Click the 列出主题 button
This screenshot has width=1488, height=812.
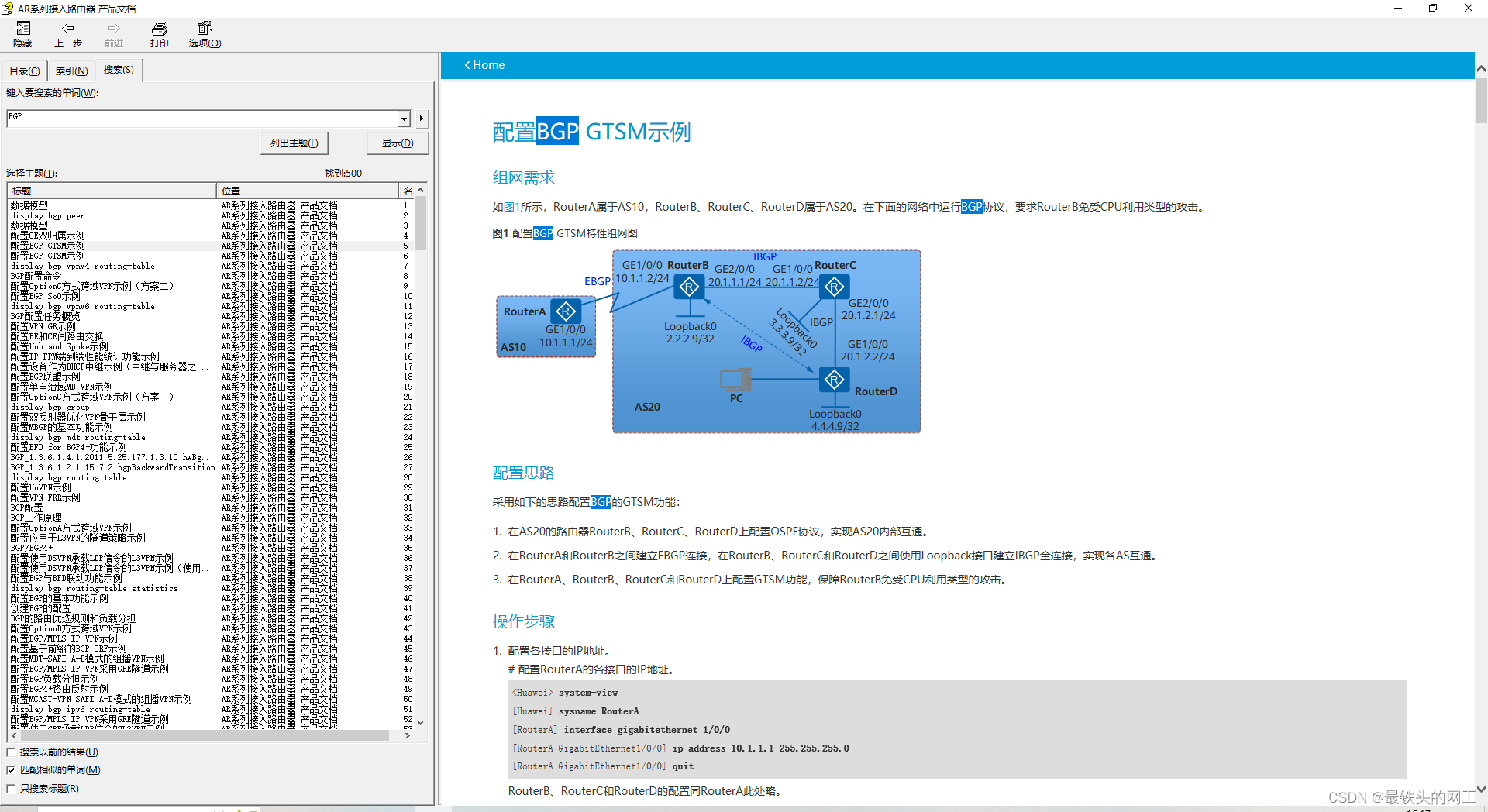(294, 143)
